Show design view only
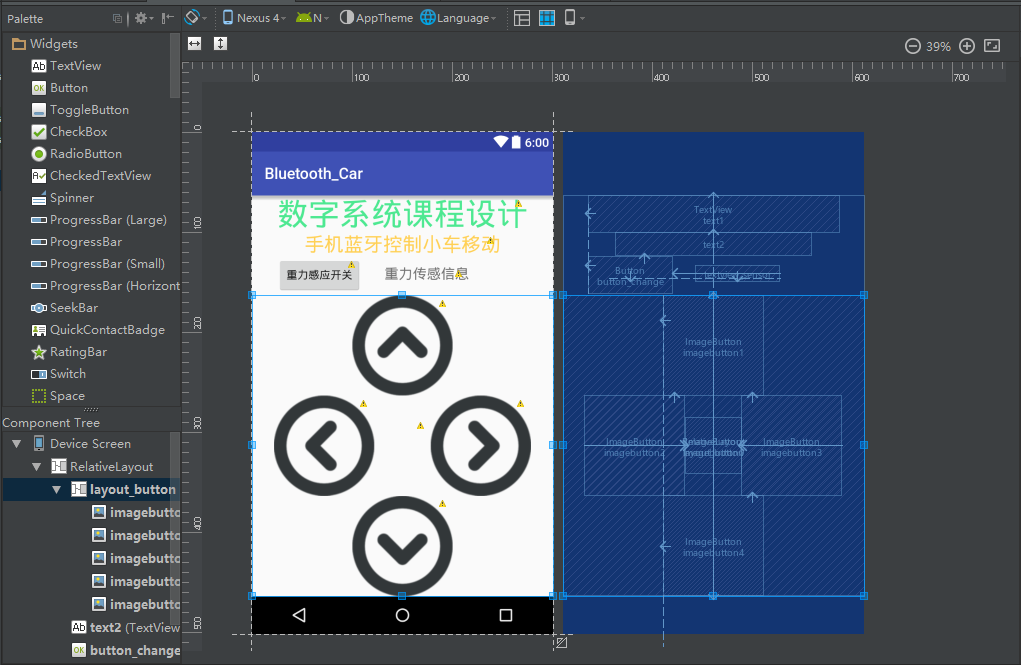 pos(522,18)
